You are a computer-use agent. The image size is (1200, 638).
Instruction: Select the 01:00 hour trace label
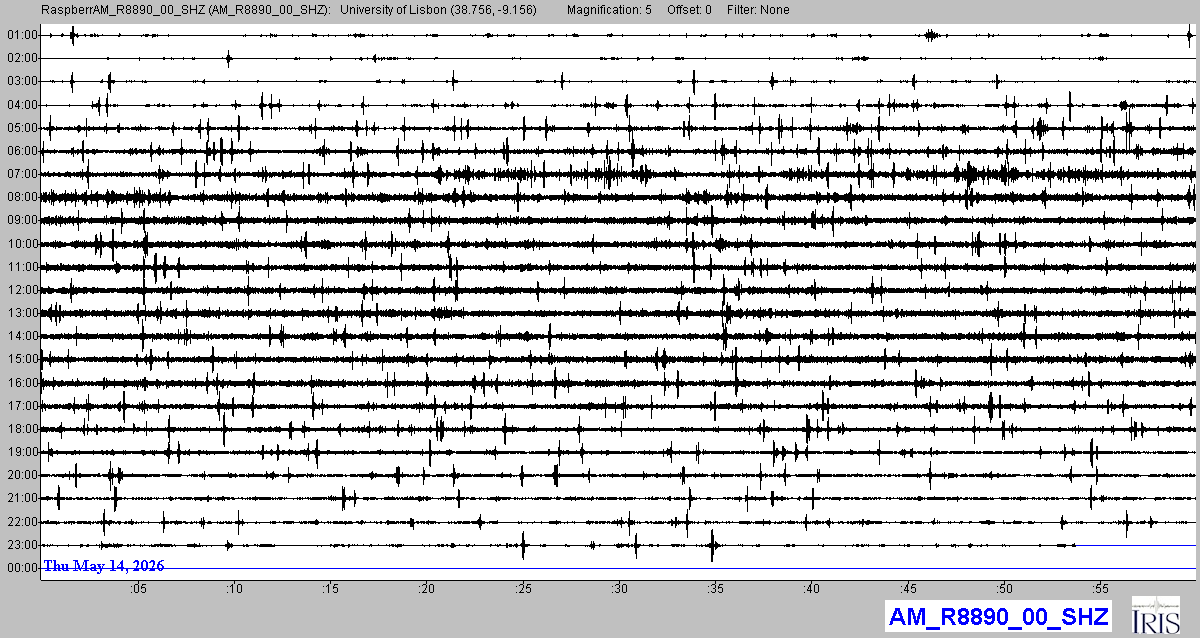(x=22, y=35)
